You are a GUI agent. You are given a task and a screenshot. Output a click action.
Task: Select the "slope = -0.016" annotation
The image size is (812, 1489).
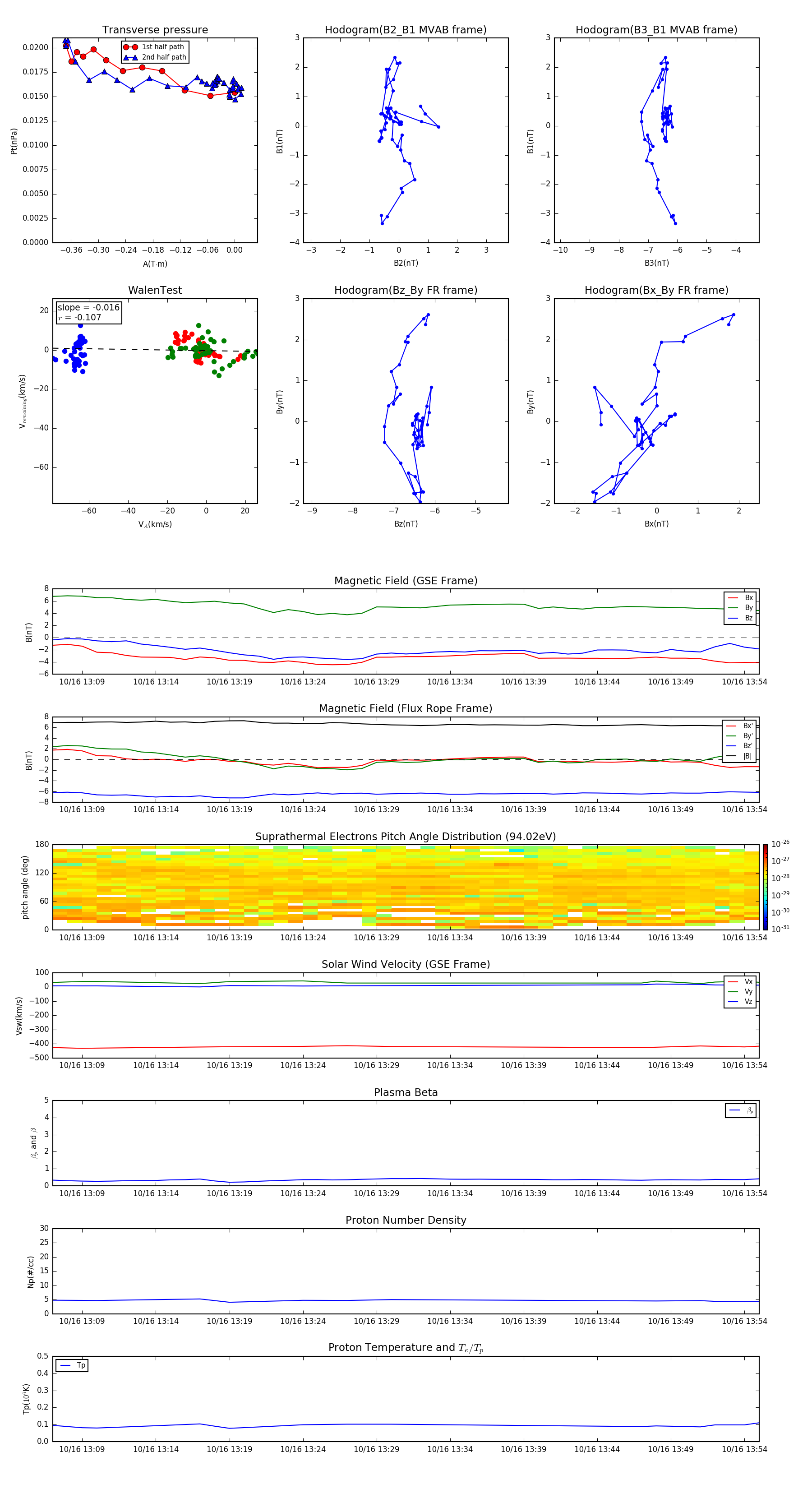point(88,308)
